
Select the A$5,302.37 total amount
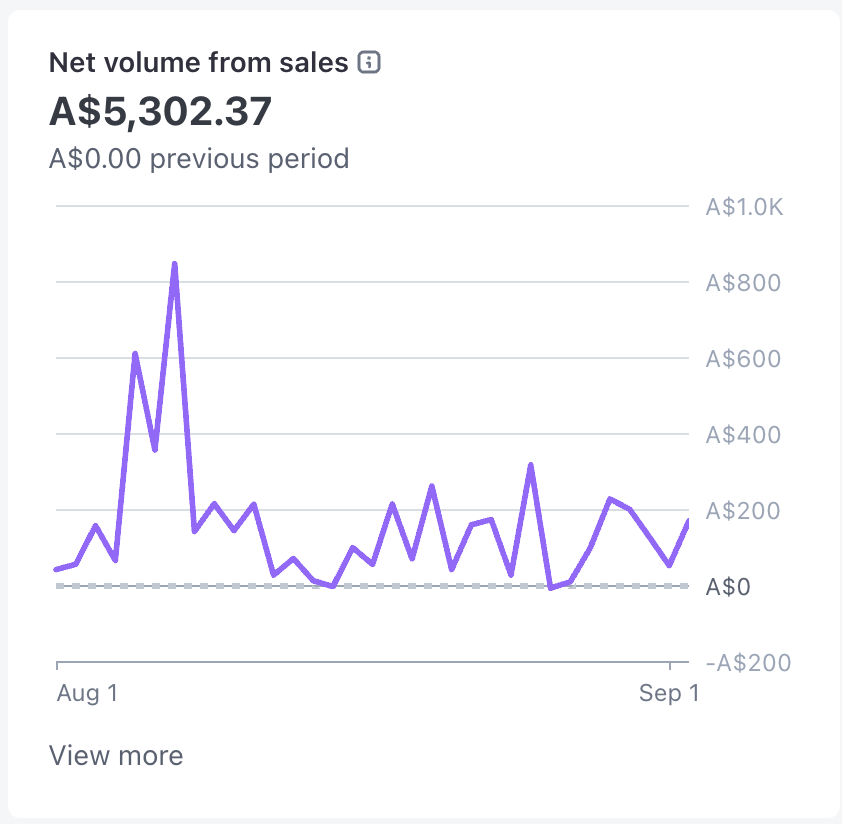click(161, 112)
